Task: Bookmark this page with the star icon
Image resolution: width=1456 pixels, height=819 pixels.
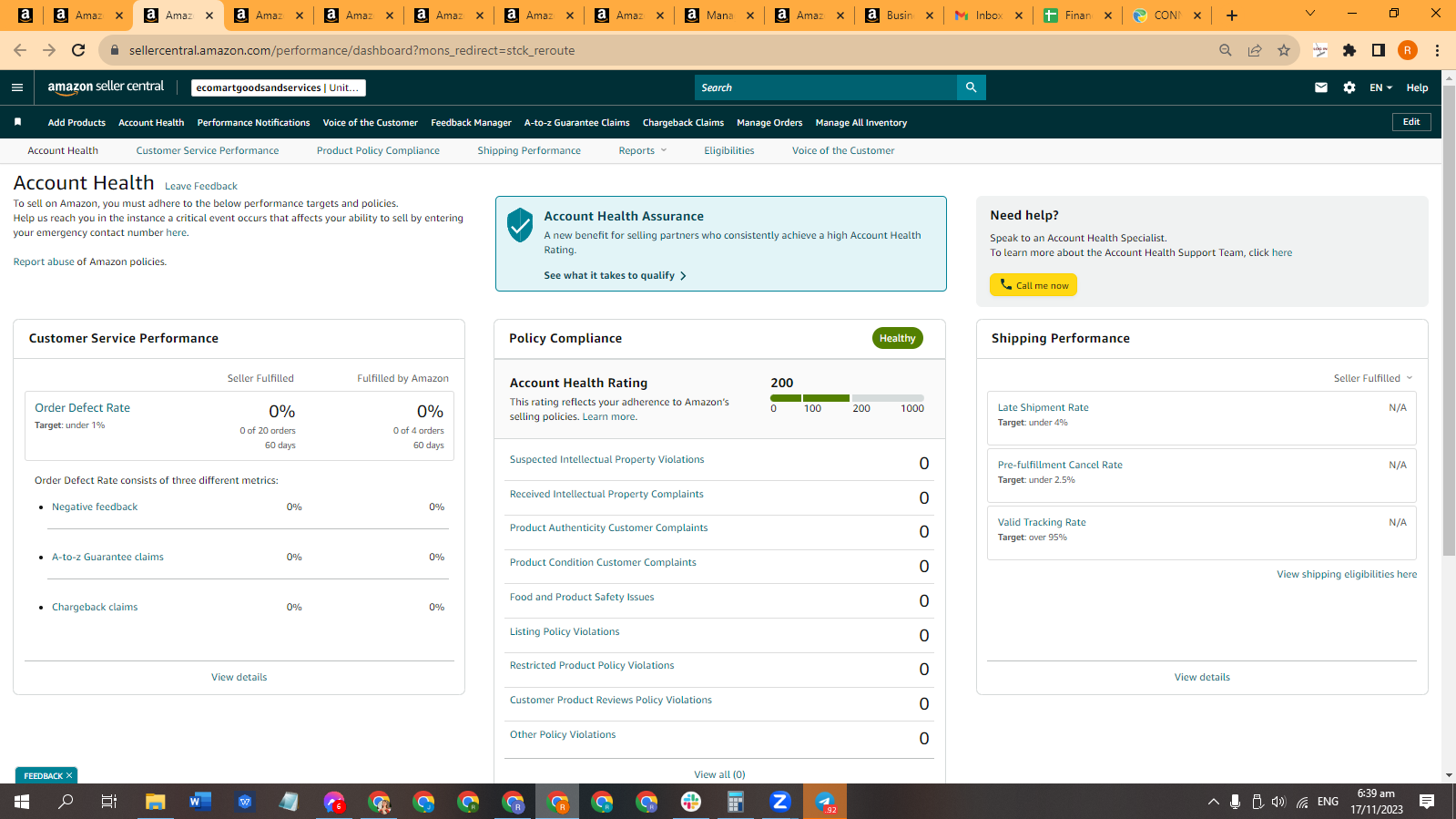Action: point(1284,50)
